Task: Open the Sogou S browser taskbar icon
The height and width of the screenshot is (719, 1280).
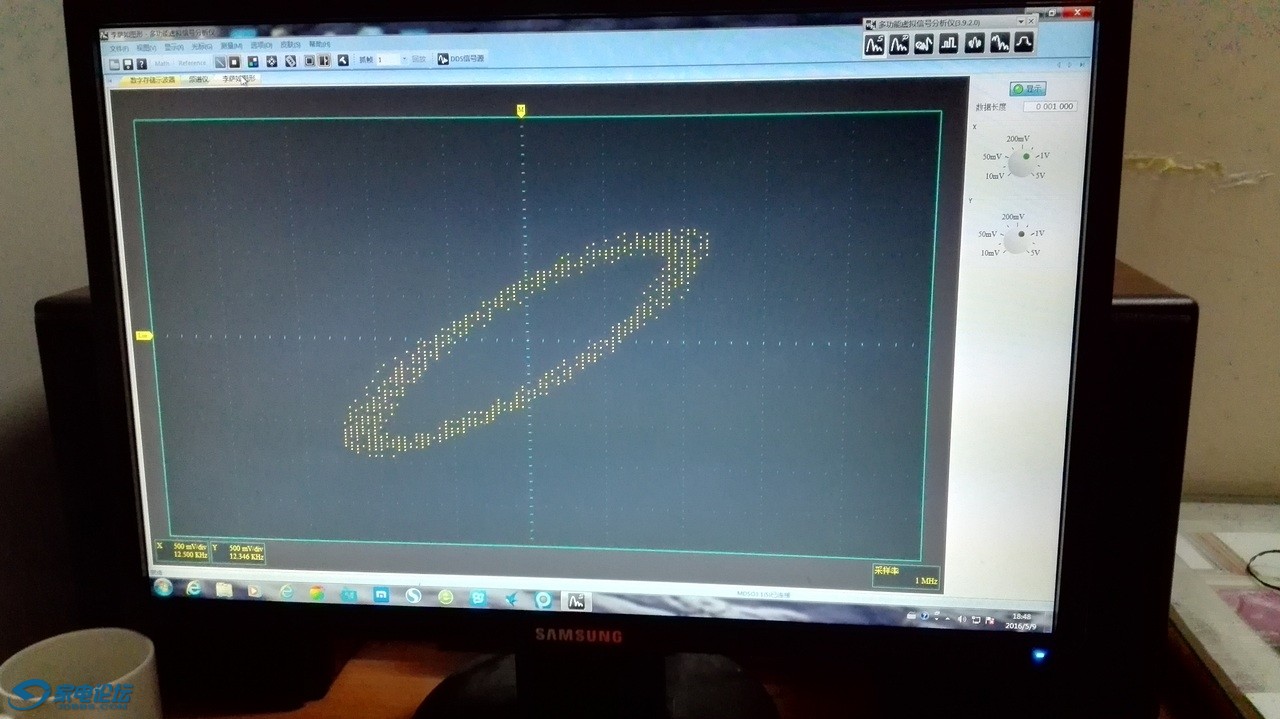Action: point(413,595)
